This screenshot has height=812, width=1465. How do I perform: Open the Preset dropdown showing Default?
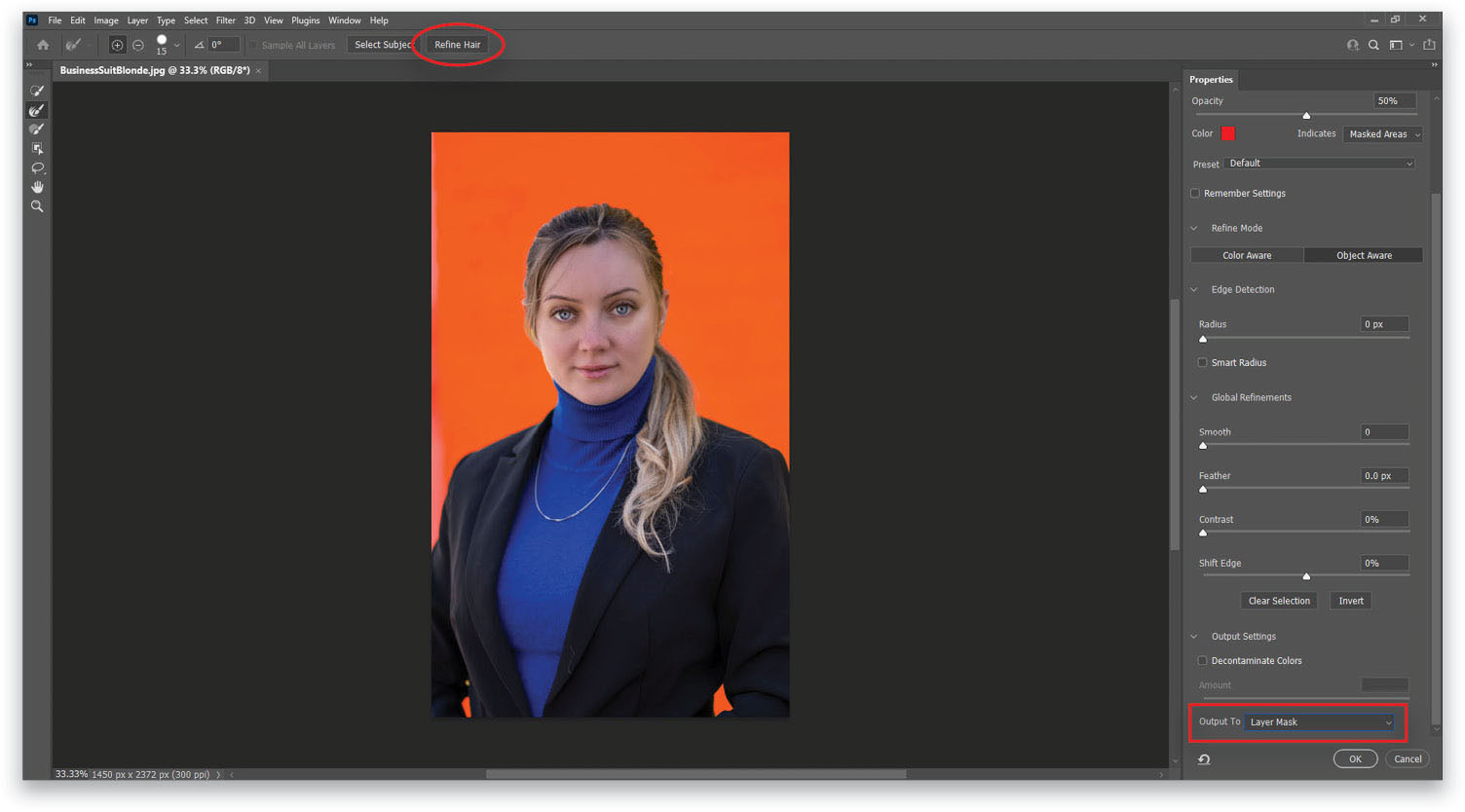tap(1320, 163)
